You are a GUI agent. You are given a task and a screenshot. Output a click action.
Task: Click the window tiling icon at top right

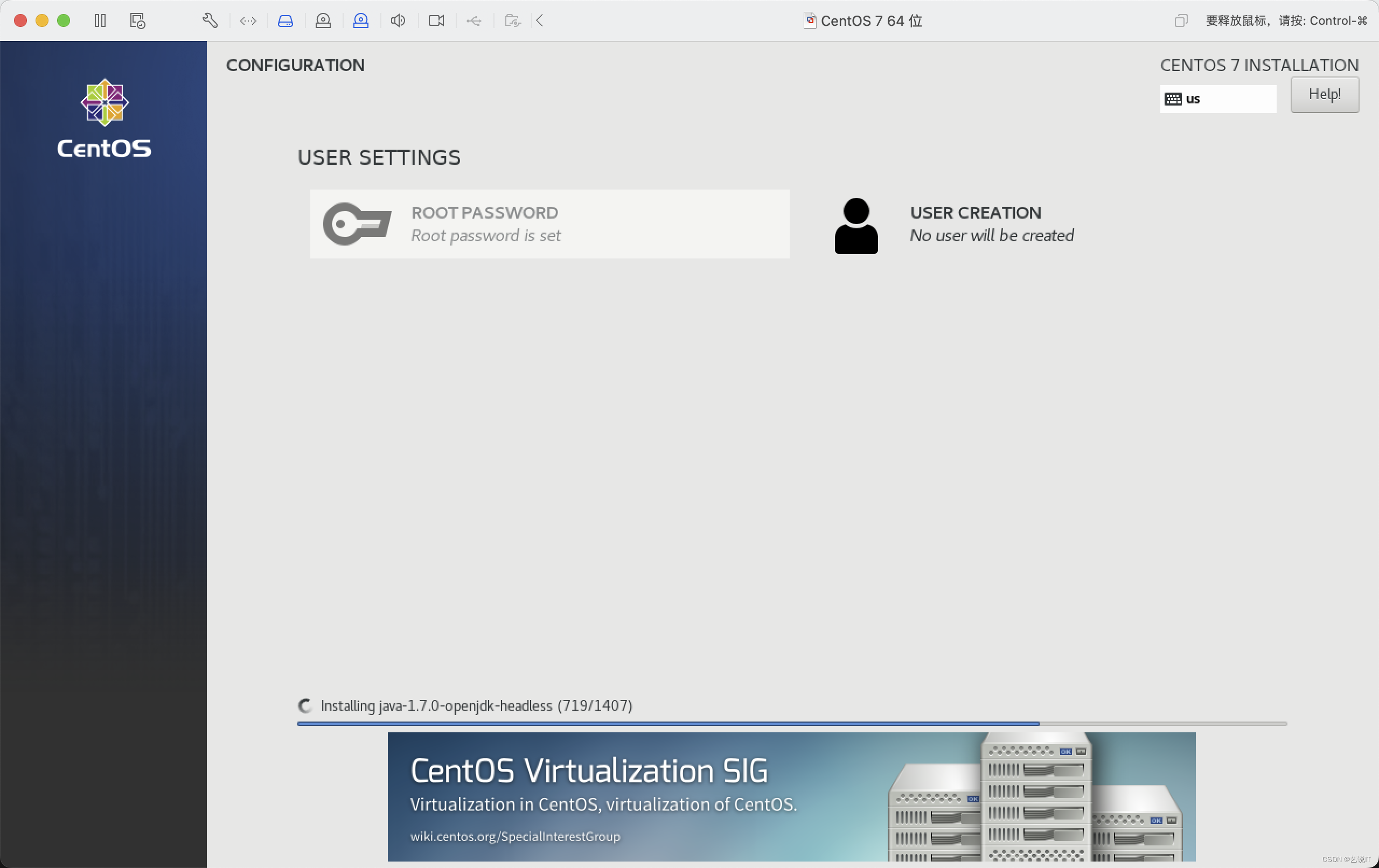pyautogui.click(x=1180, y=20)
